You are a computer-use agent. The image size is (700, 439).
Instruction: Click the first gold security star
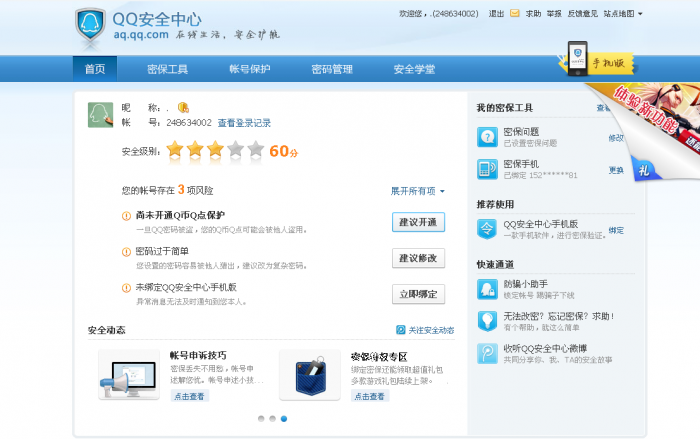click(175, 150)
